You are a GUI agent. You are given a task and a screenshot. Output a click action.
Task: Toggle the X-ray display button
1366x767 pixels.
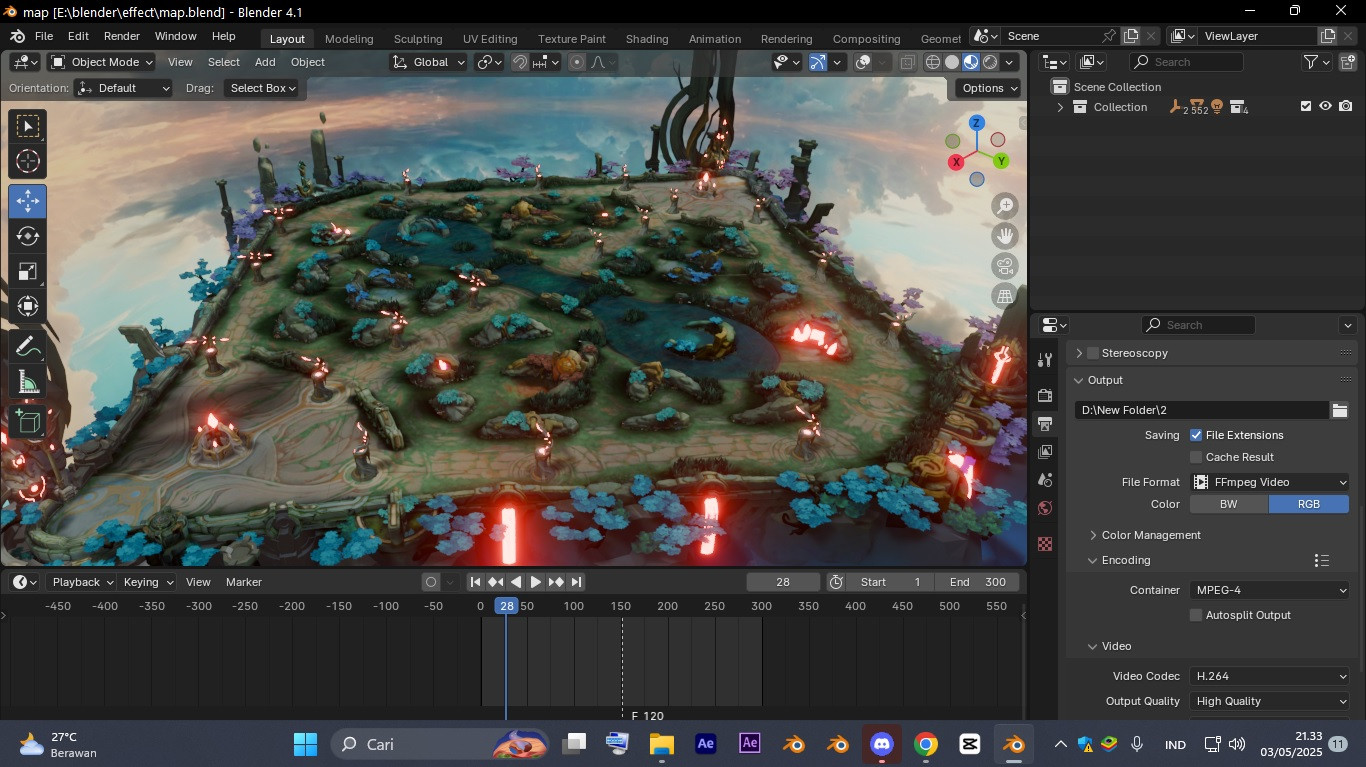click(x=907, y=62)
